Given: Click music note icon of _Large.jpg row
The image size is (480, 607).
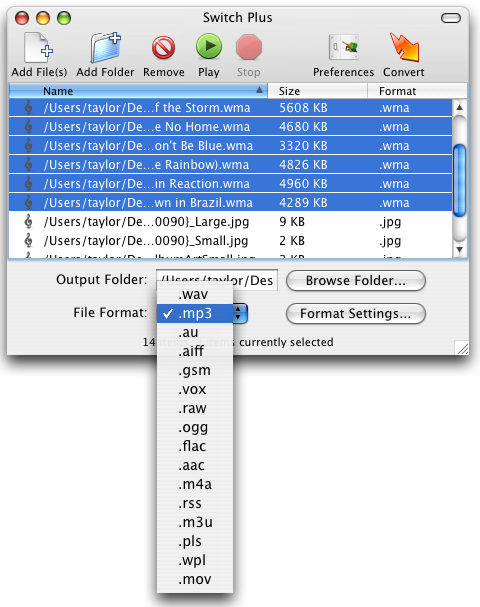Looking at the screenshot, I should click(28, 221).
